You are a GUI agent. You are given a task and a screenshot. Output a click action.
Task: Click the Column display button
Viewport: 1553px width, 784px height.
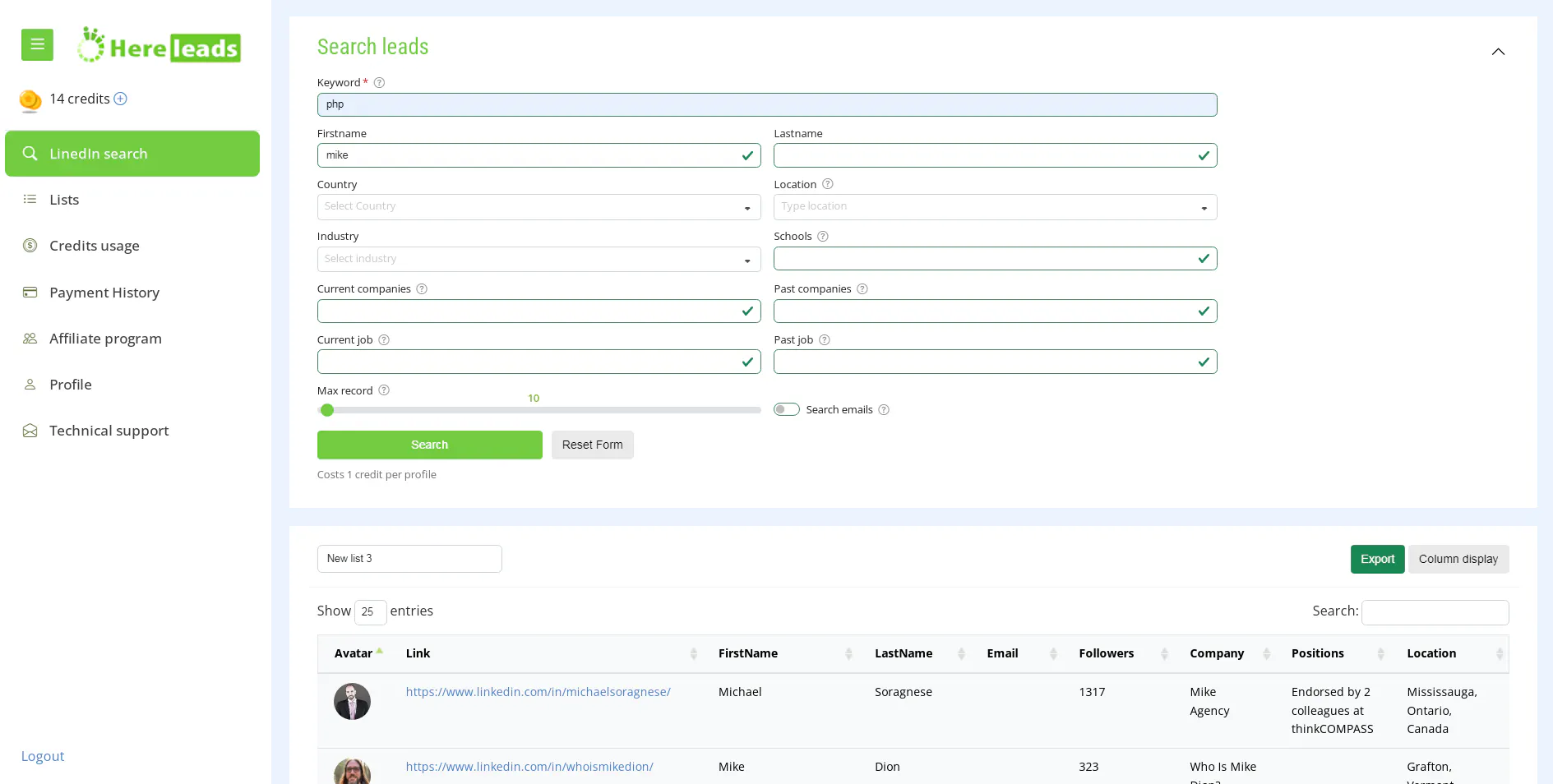pos(1458,559)
